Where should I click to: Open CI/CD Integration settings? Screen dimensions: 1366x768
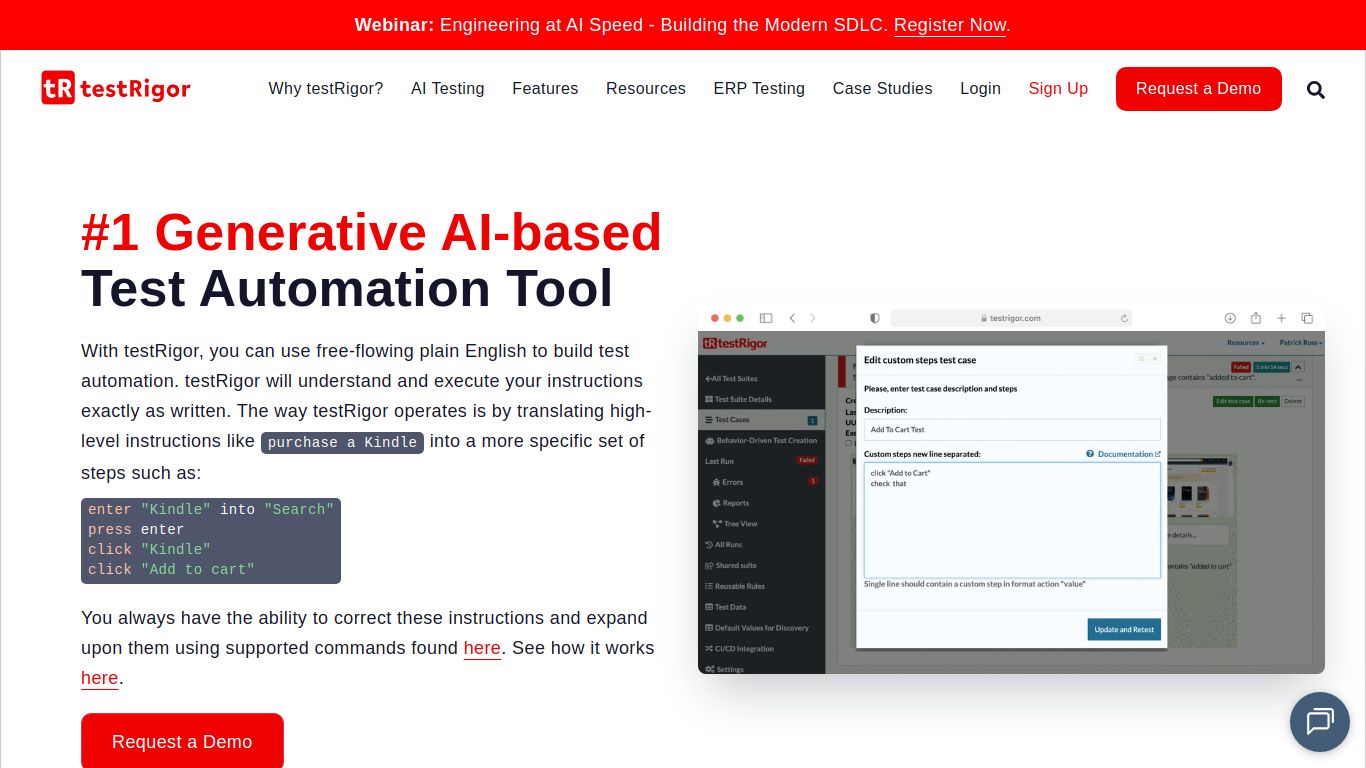point(738,648)
